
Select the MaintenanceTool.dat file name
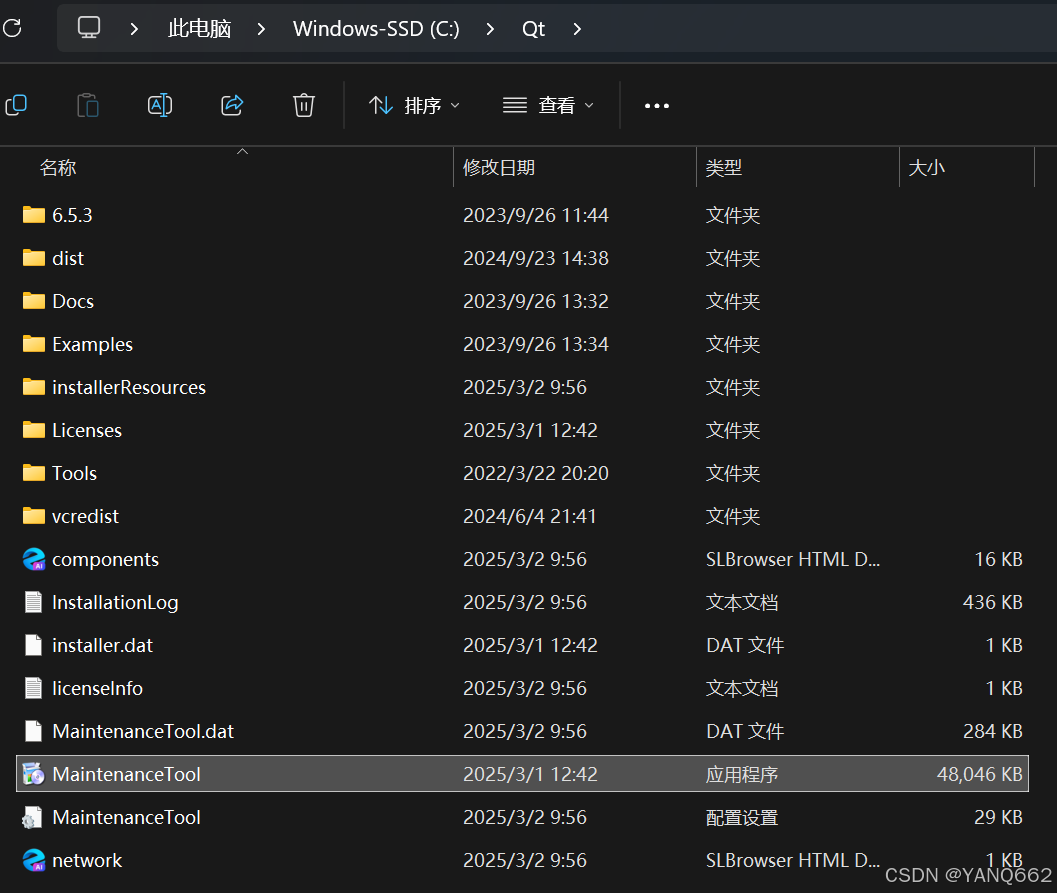click(x=143, y=731)
